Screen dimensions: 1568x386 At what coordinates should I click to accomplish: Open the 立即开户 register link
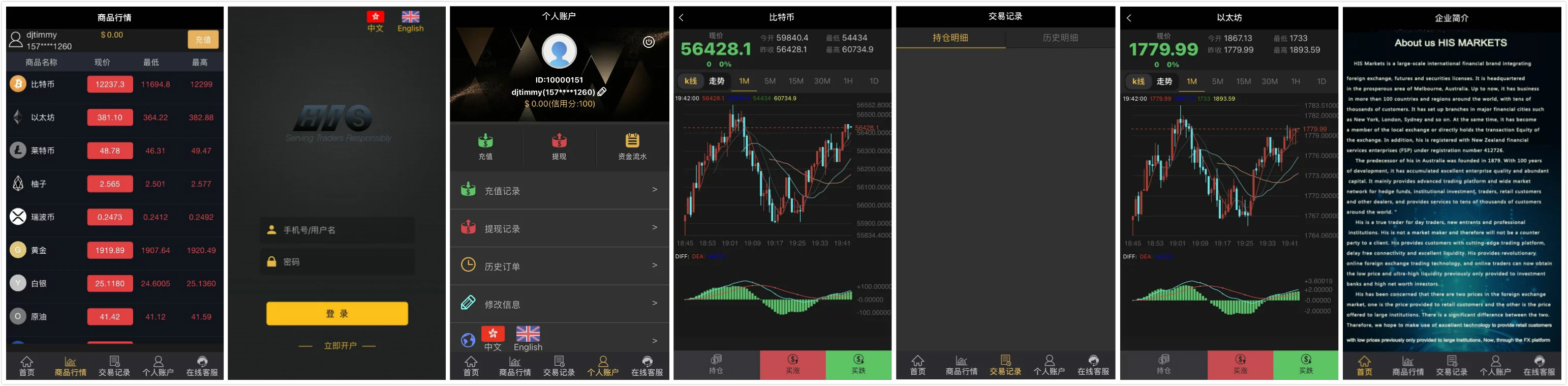340,346
